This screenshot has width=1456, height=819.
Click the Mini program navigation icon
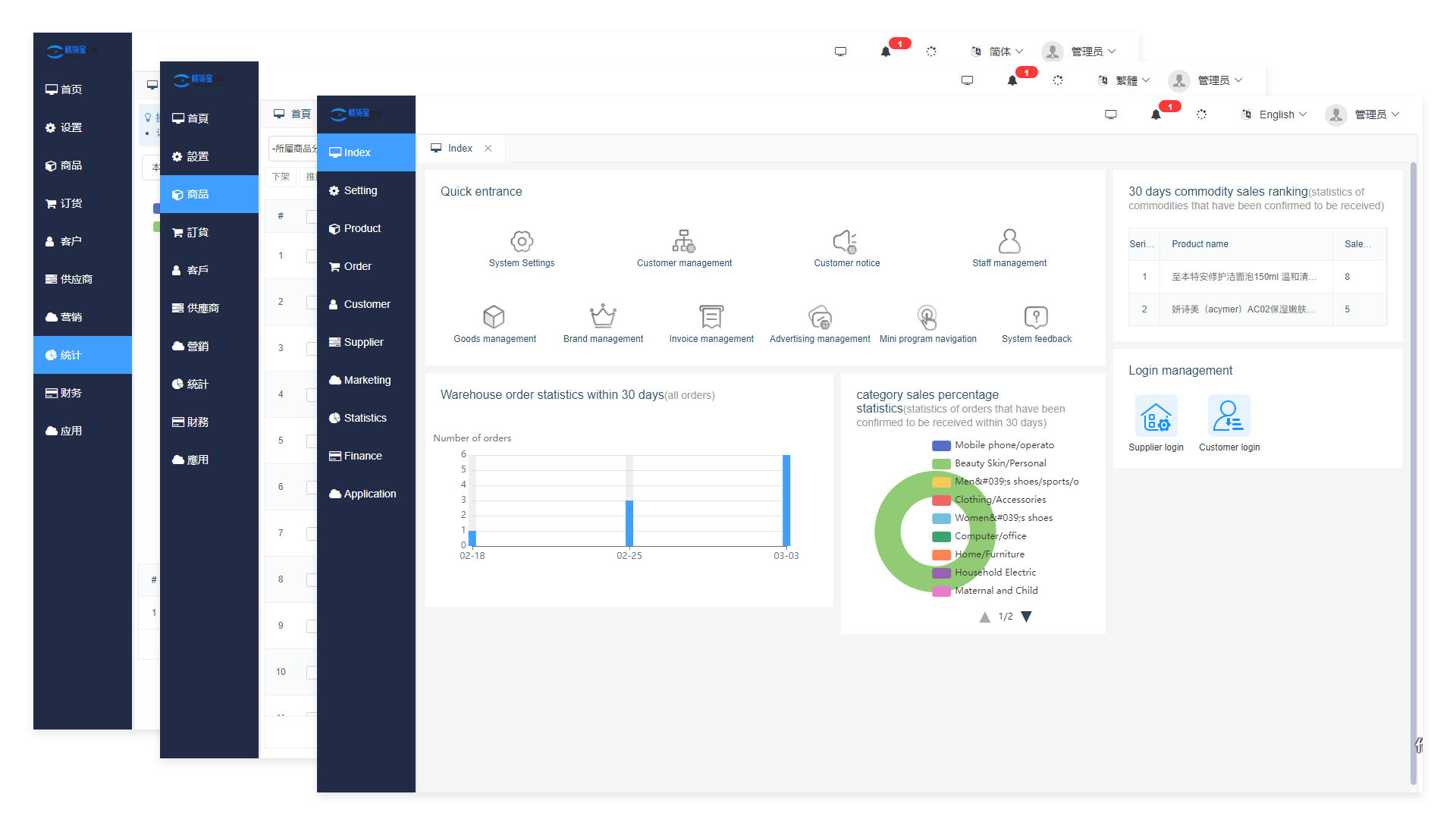tap(927, 317)
